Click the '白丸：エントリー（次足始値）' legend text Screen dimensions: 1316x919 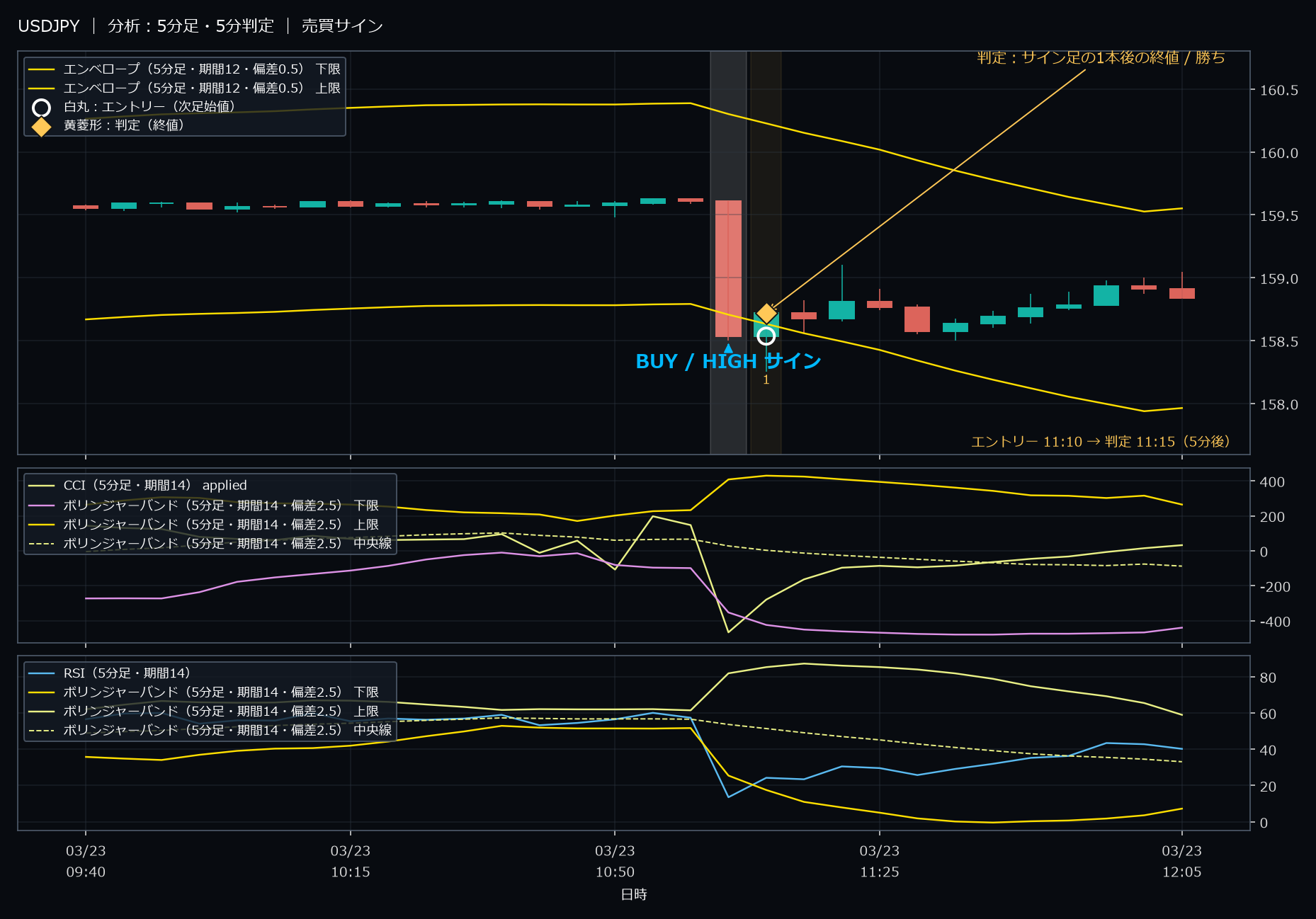pyautogui.click(x=149, y=107)
